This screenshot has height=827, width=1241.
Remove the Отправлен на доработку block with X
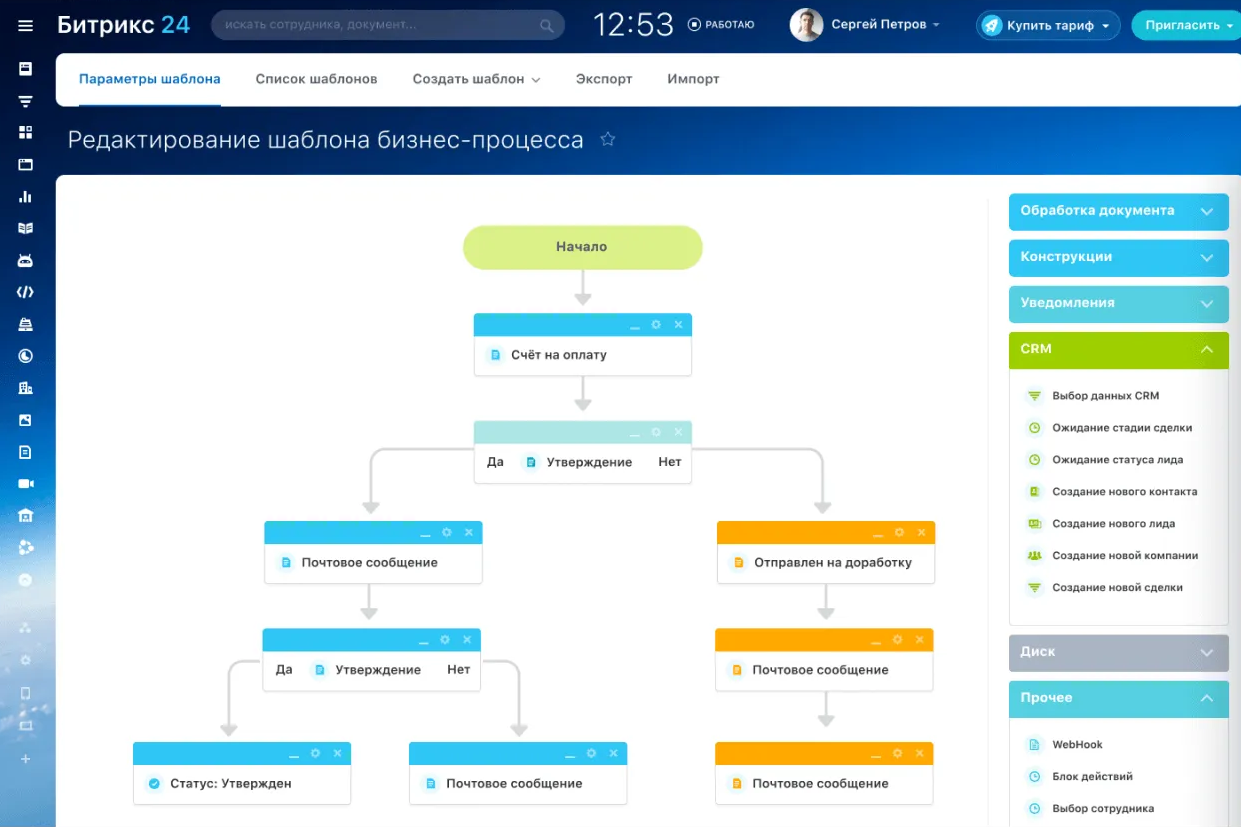click(921, 533)
